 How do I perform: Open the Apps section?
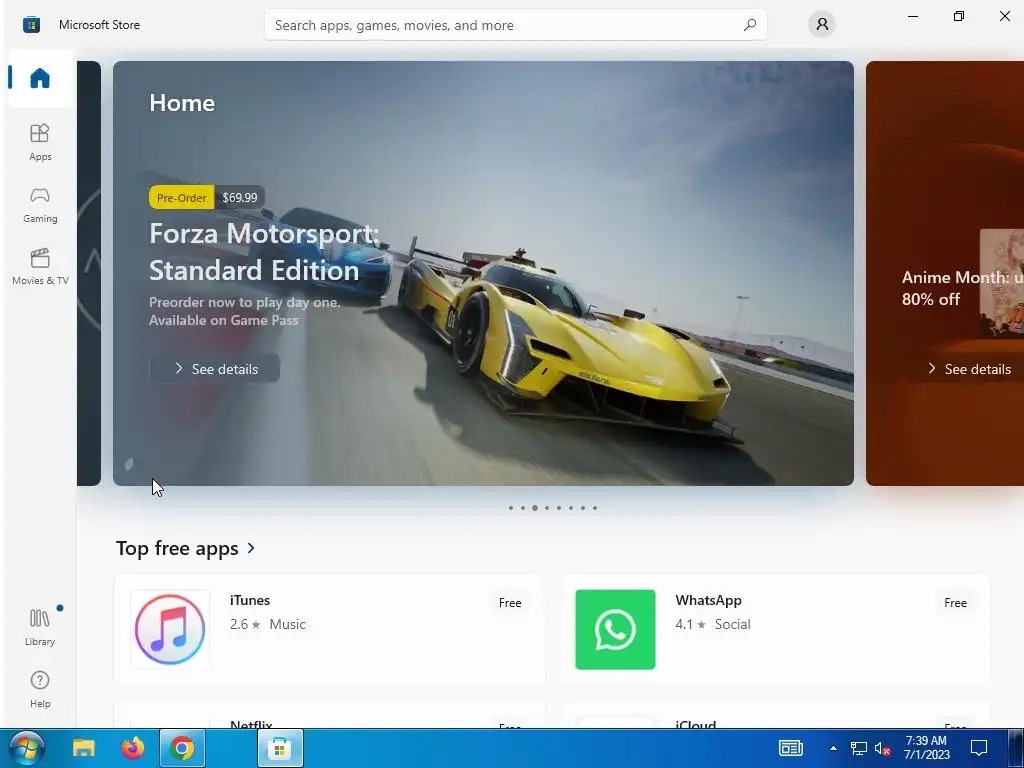pos(40,142)
